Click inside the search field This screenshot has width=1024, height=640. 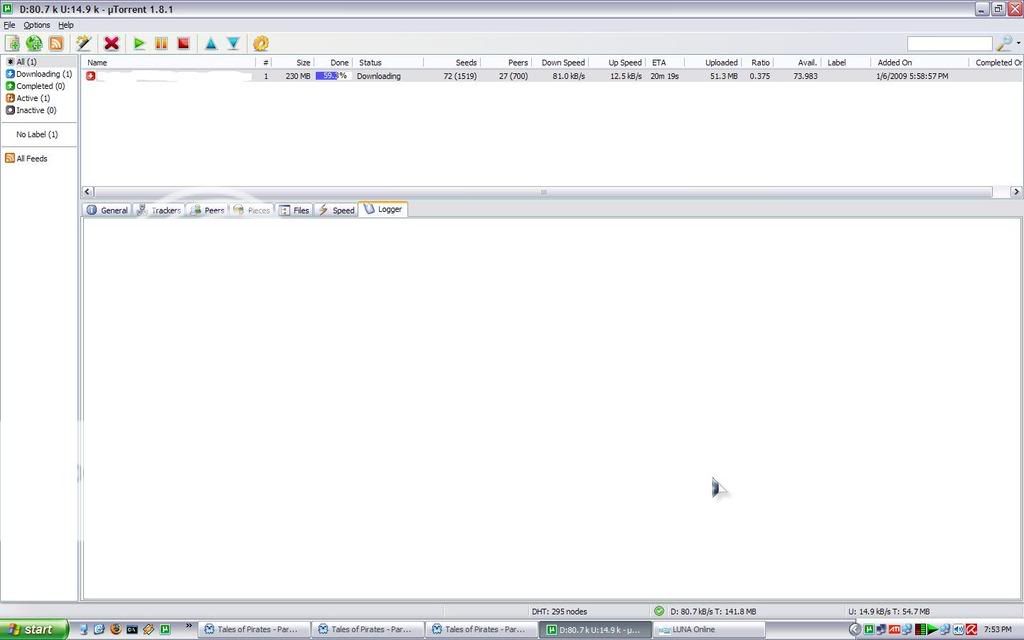point(950,43)
